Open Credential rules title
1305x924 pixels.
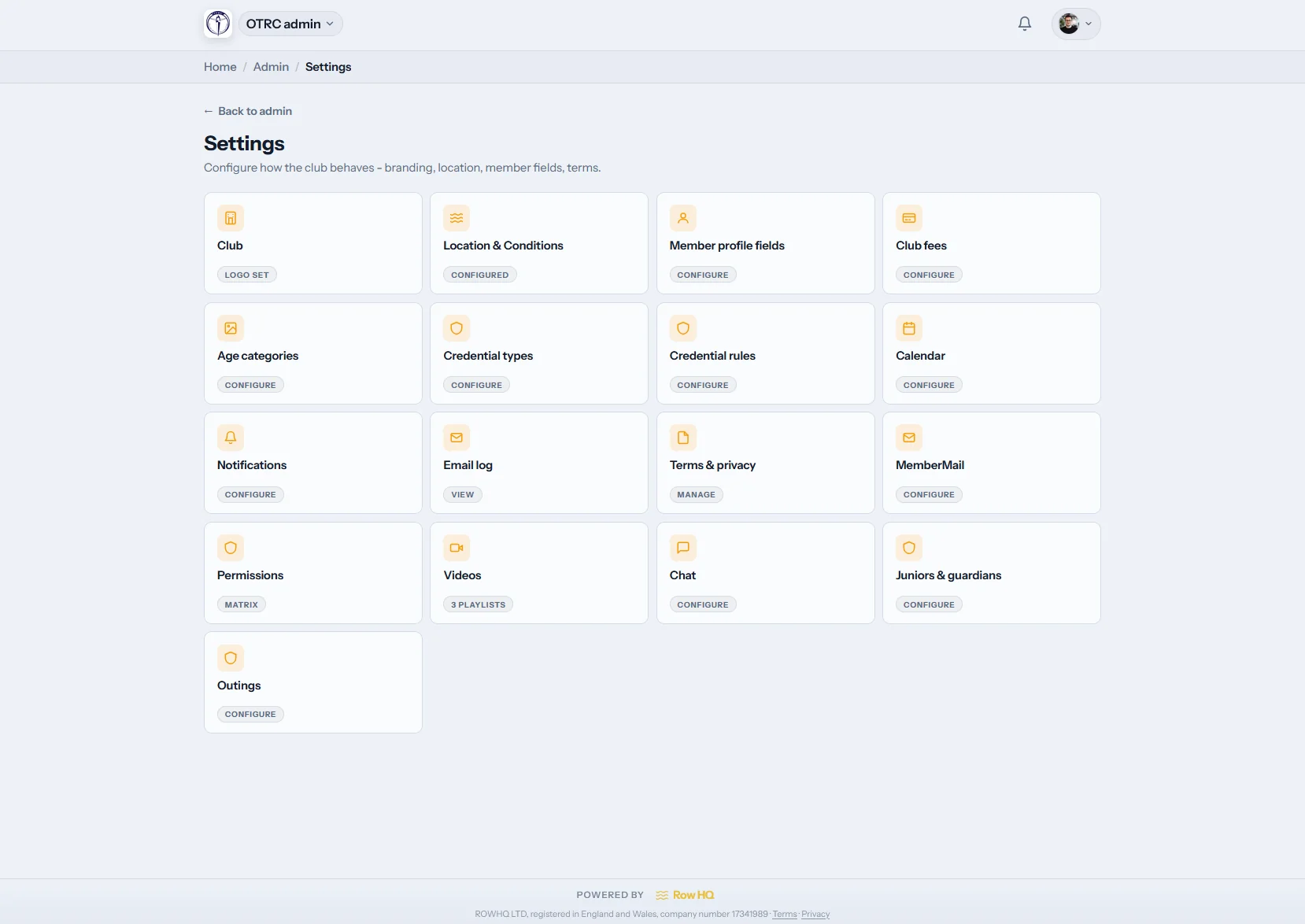click(712, 356)
